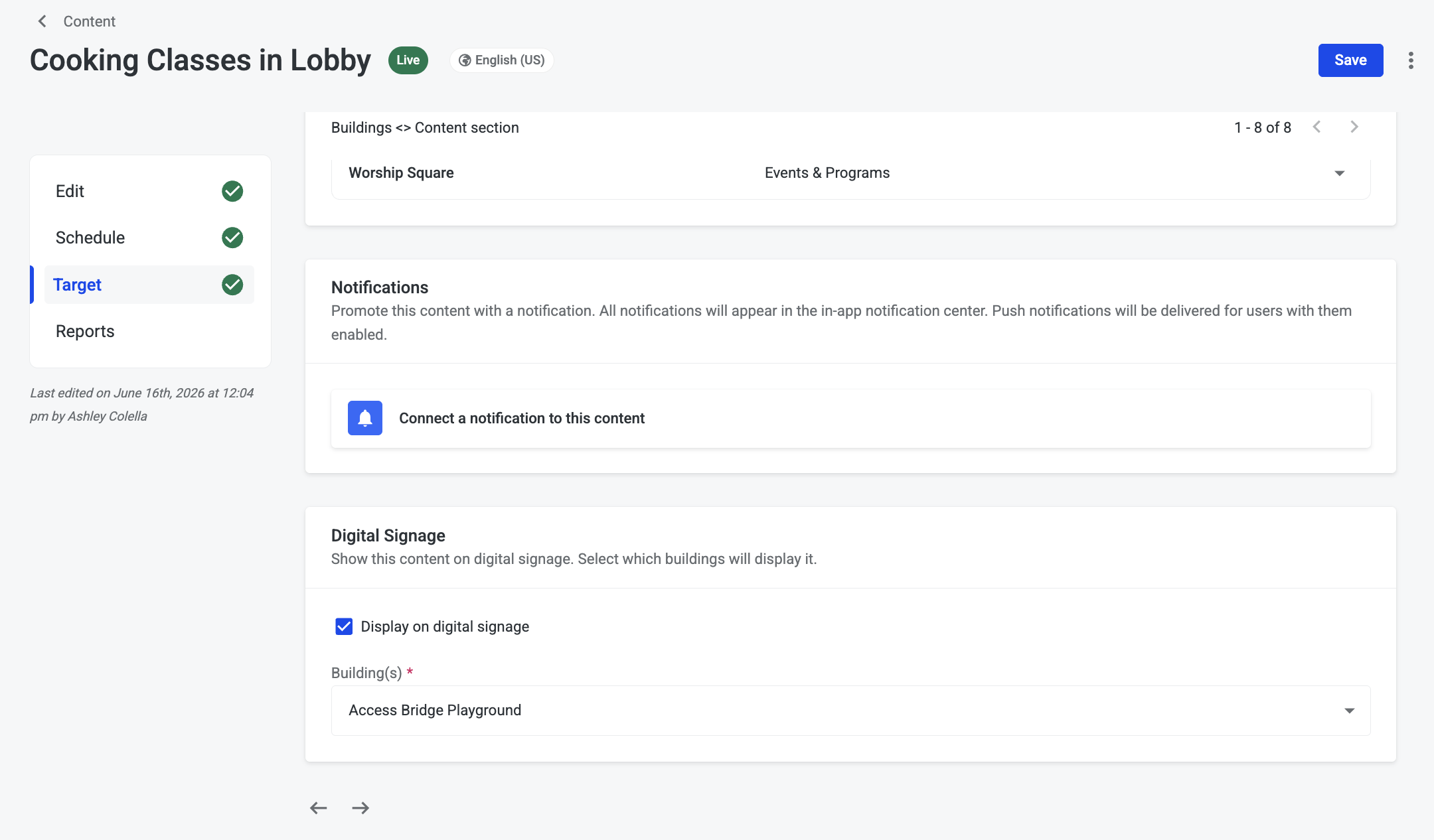Click the right arrow at page bottom
1434x840 pixels.
coord(360,807)
